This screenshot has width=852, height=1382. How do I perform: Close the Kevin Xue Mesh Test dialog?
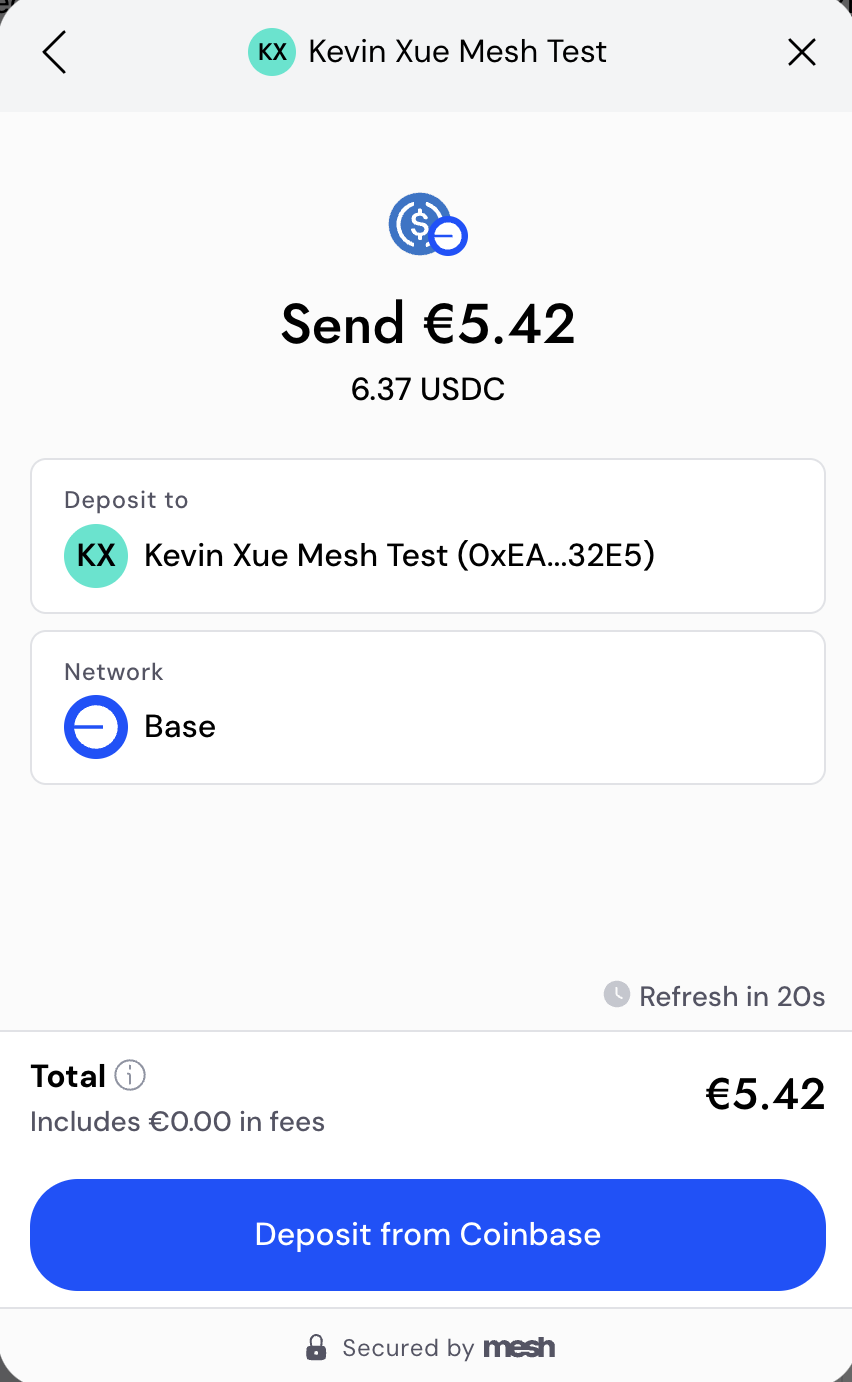(801, 52)
